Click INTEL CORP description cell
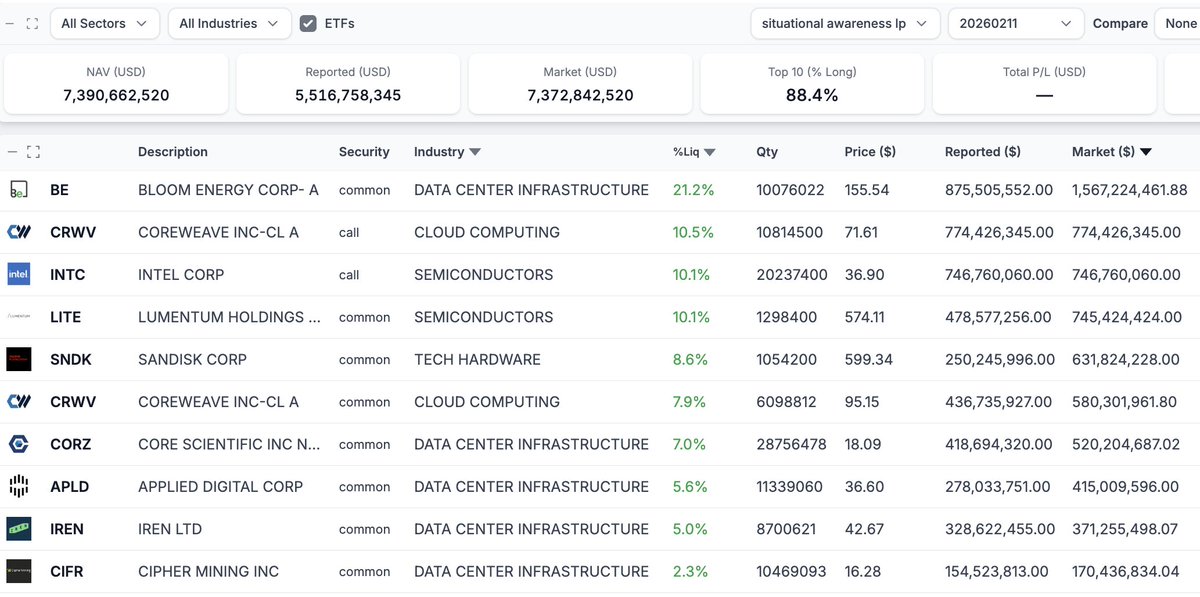This screenshot has height=597, width=1200. [x=181, y=275]
